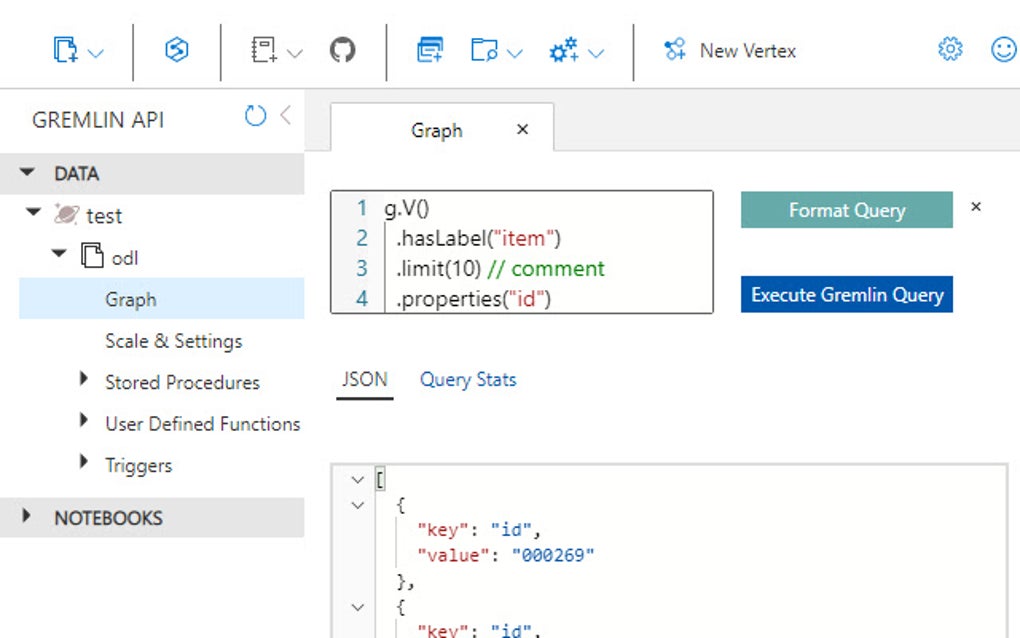Collapse the left pane with the chevron icon
The width and height of the screenshot is (1020, 638).
pos(288,115)
